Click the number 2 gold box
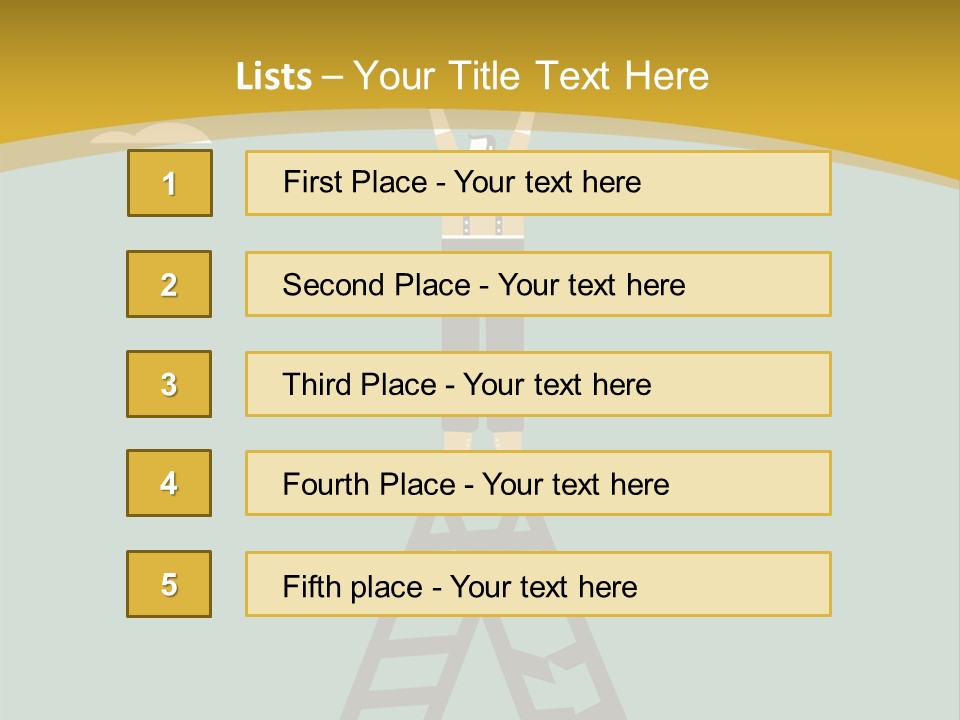Screen dimensions: 960x720 pos(169,284)
